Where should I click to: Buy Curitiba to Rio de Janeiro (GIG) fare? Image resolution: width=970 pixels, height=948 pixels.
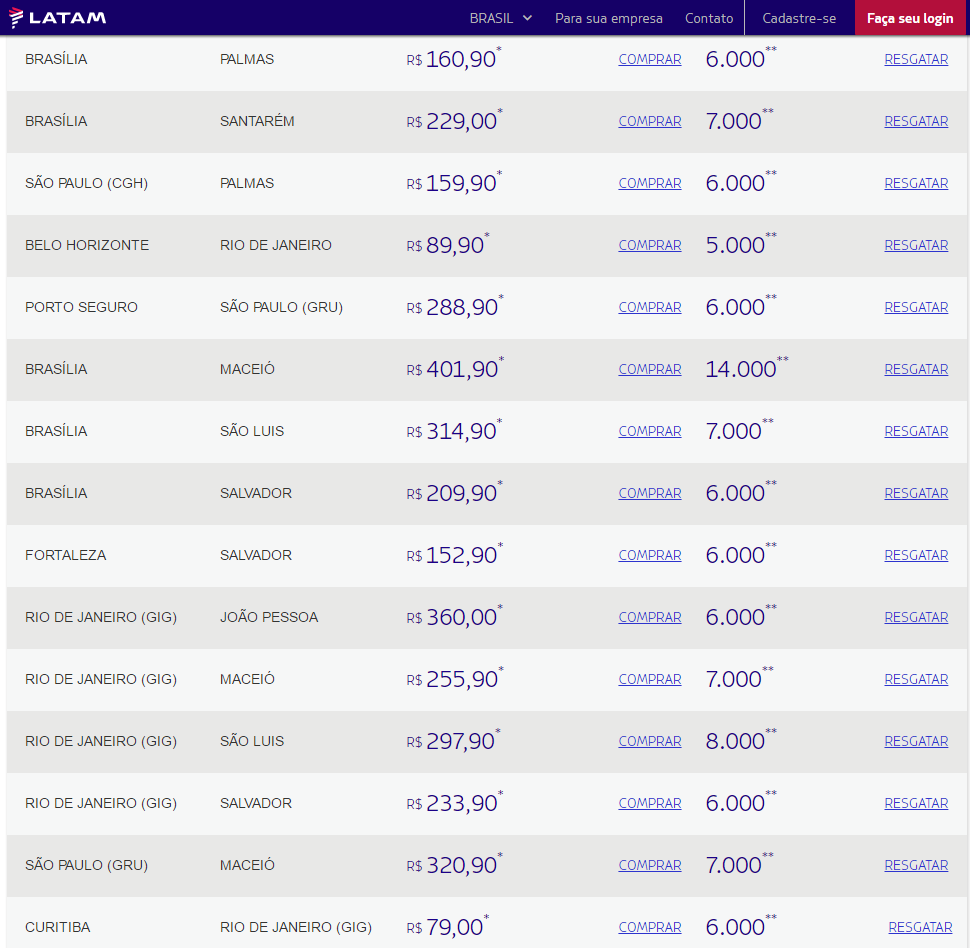click(650, 927)
